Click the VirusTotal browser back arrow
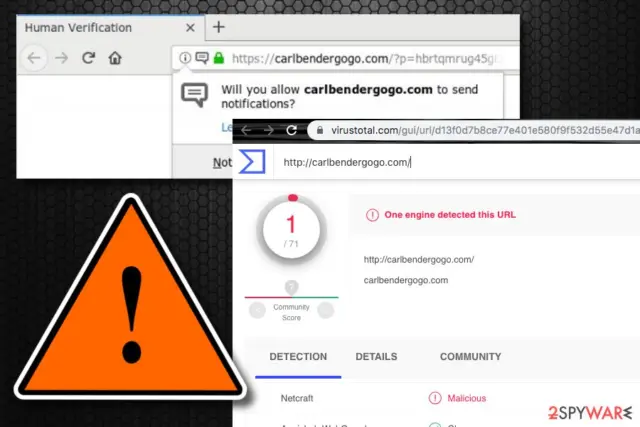Viewport: 640px width, 427px height. (246, 130)
